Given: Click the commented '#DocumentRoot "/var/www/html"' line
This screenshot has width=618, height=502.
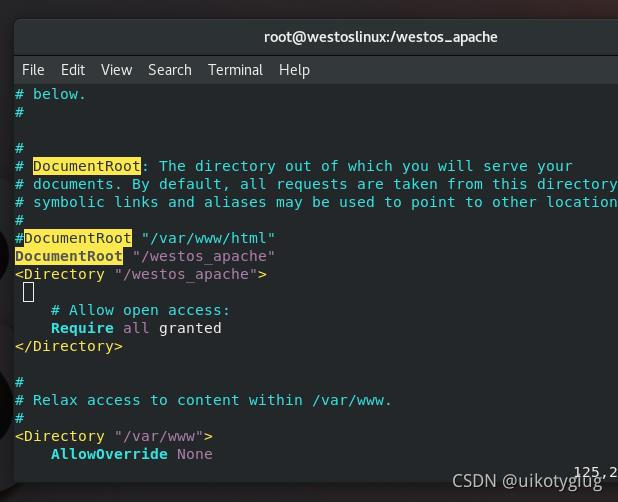Looking at the screenshot, I should [145, 238].
